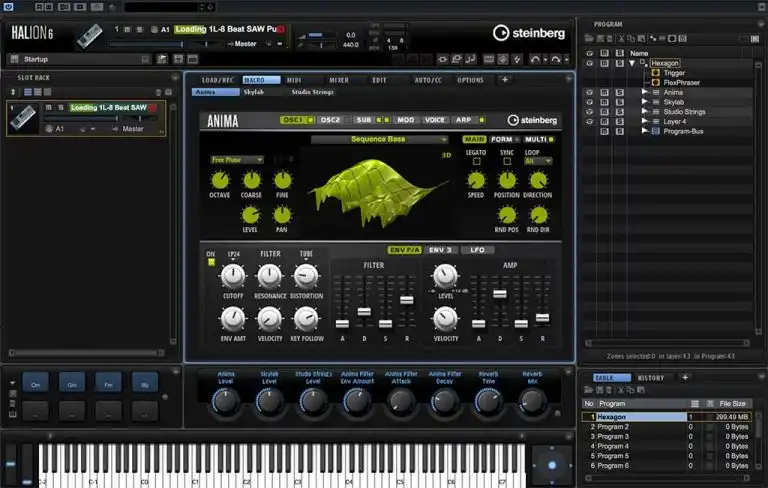Switch to the MIXER editor tab
This screenshot has width=768, height=488.
point(339,80)
